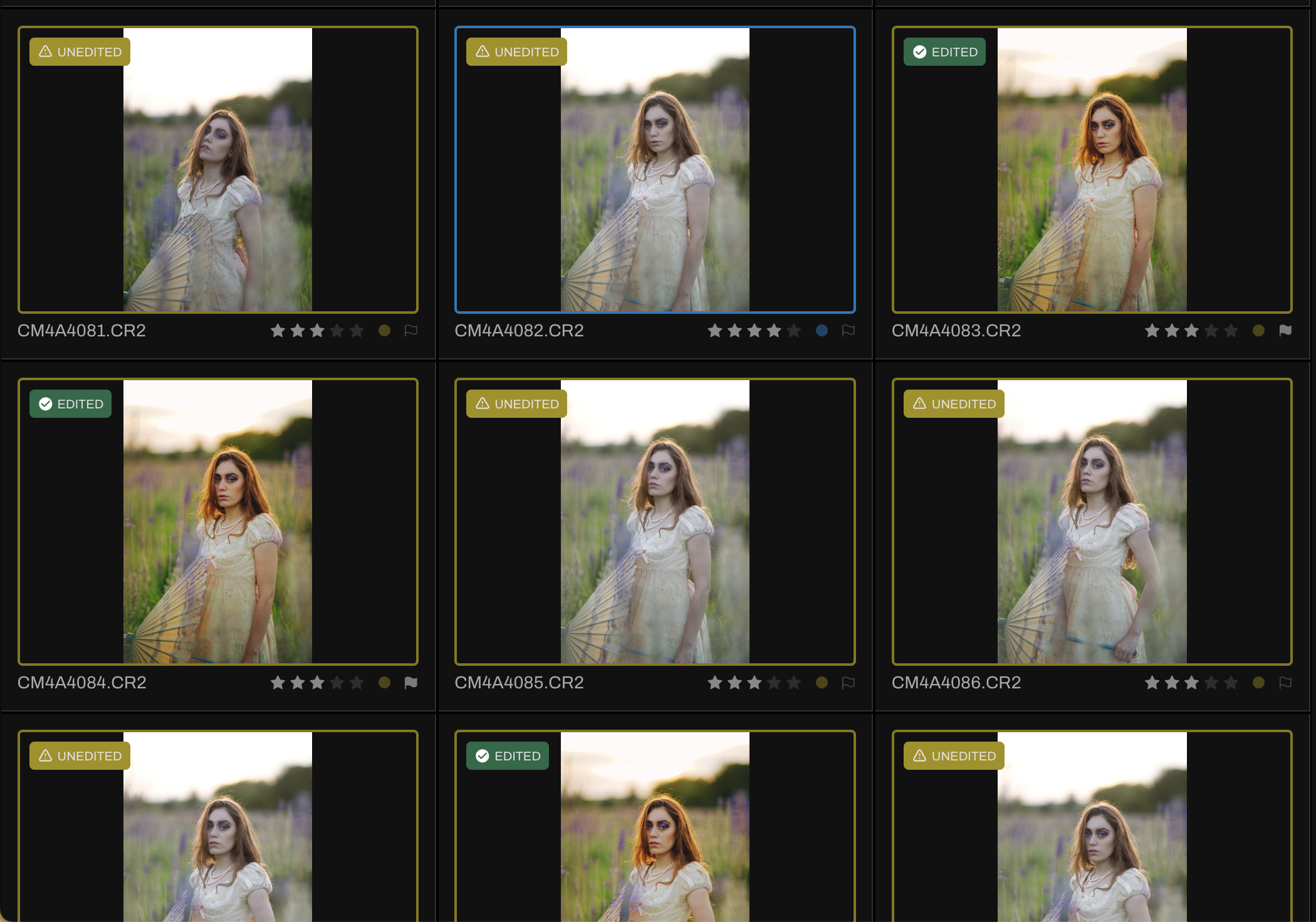The width and height of the screenshot is (1316, 922).
Task: Click the CM4A4083.CR2 filename
Action: click(x=956, y=331)
